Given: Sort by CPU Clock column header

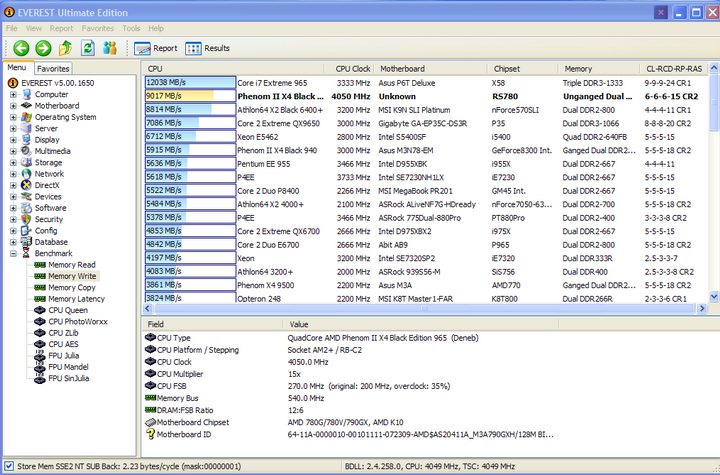Looking at the screenshot, I should 349,69.
